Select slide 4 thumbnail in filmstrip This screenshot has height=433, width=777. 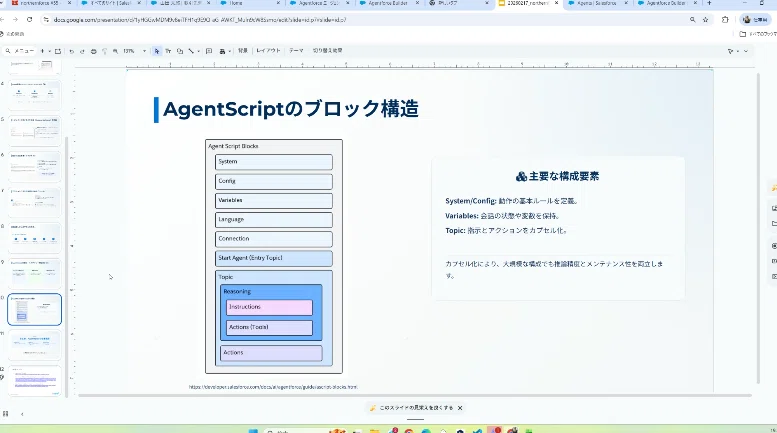tap(34, 95)
